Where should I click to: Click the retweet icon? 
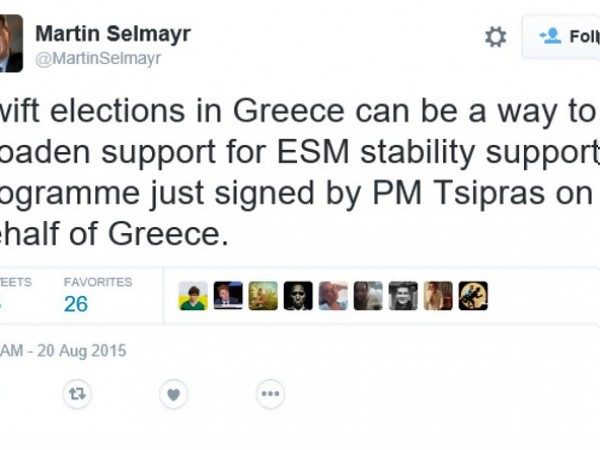[x=77, y=394]
